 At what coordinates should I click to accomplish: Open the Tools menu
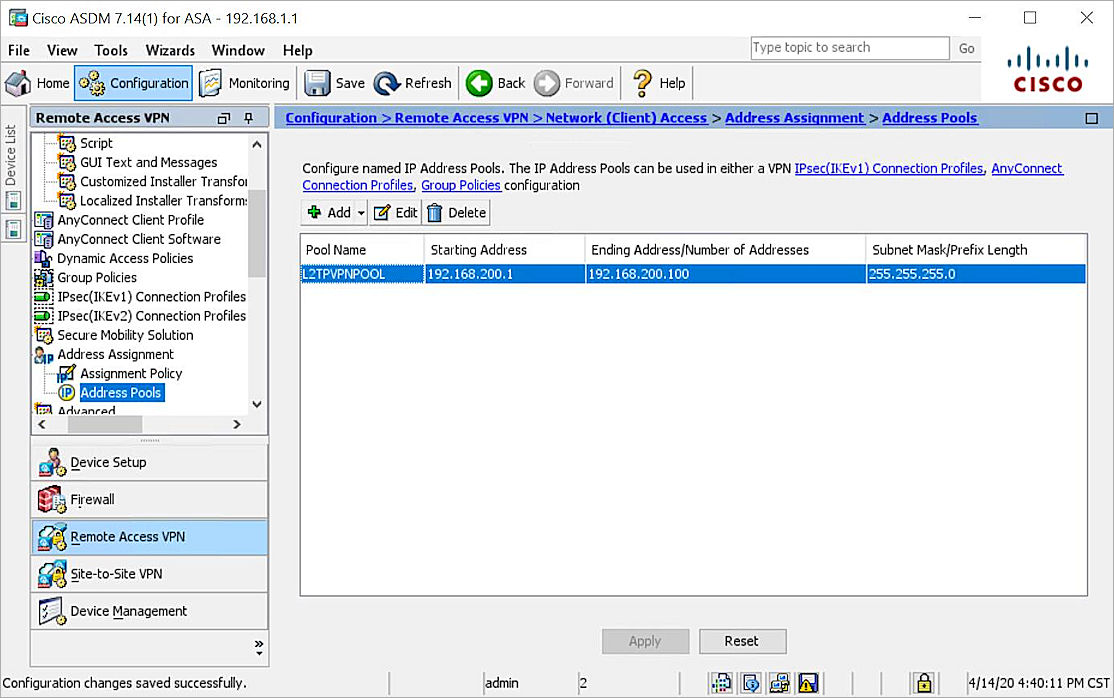pyautogui.click(x=110, y=50)
